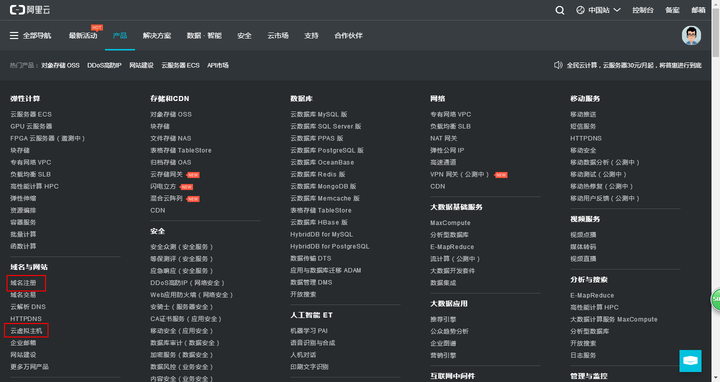Image resolution: width=720 pixels, height=382 pixels.
Task: Click API市场 in hot products
Action: [218, 65]
